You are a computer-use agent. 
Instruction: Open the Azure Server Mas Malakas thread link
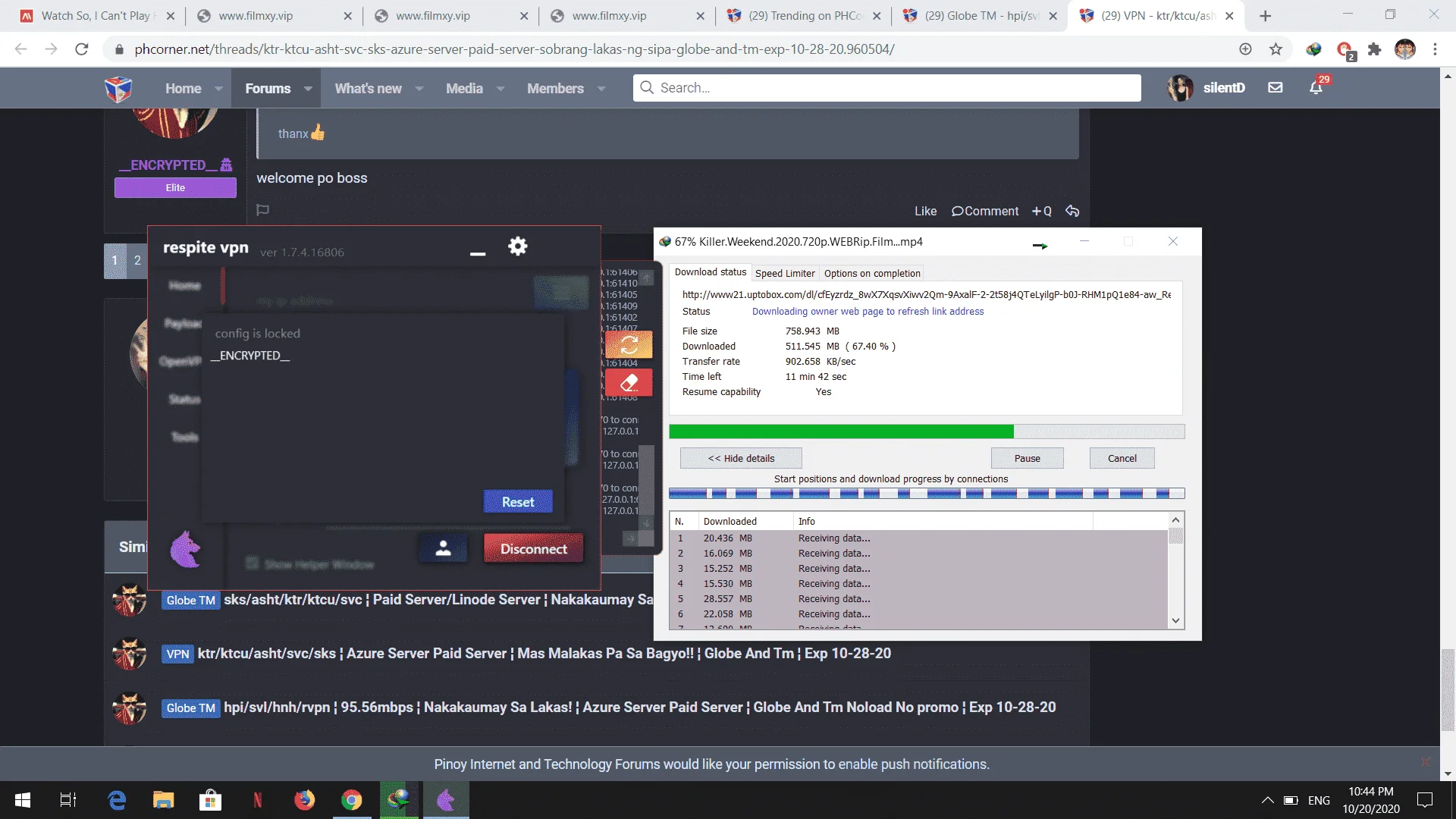coord(544,653)
